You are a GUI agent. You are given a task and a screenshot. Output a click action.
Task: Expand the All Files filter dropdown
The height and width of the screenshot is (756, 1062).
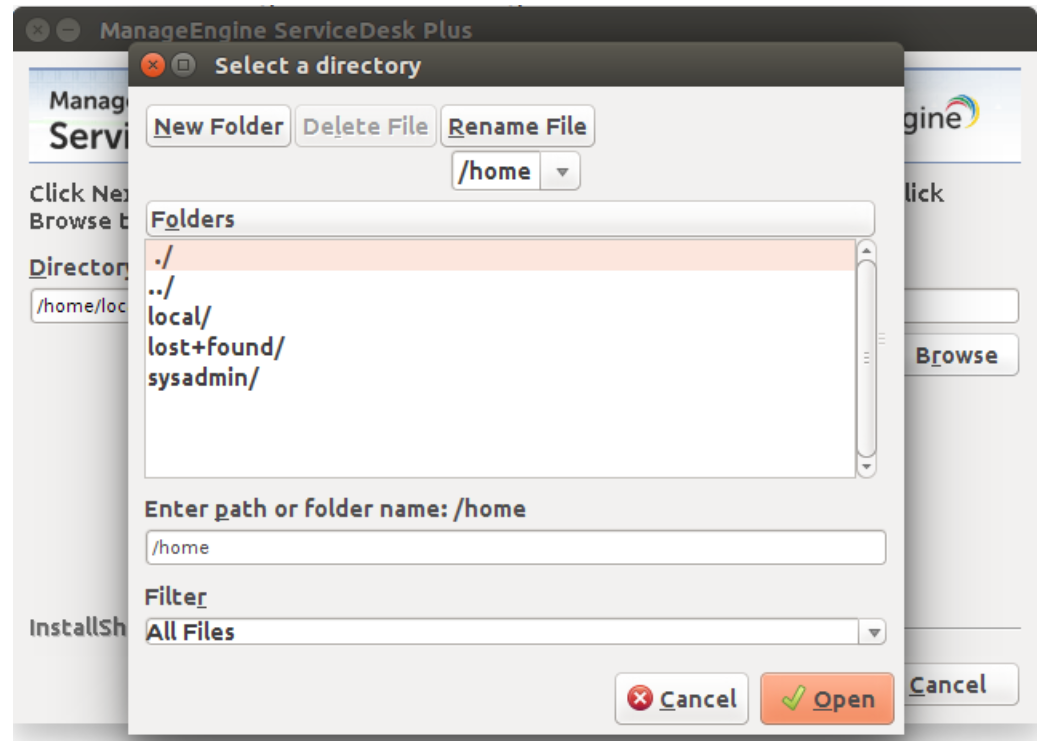[874, 632]
